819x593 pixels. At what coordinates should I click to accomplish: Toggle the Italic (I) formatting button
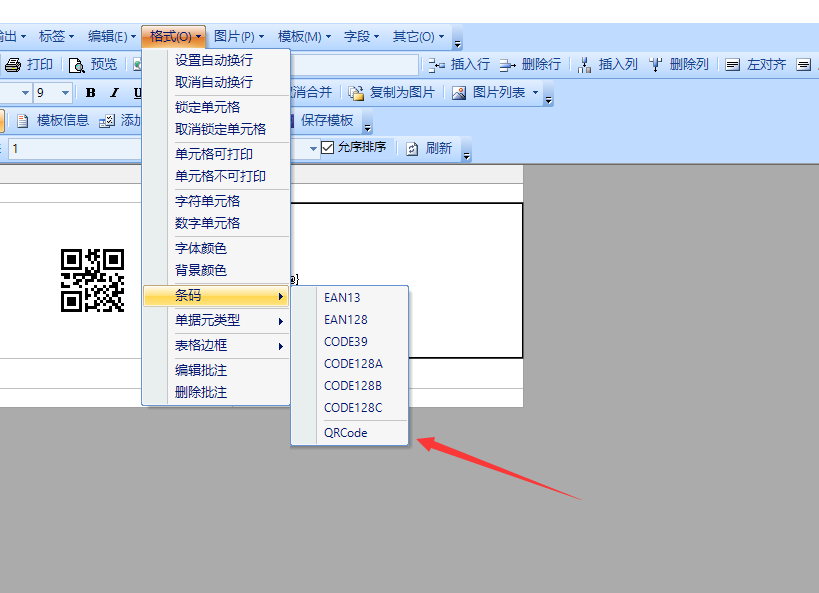(x=114, y=93)
